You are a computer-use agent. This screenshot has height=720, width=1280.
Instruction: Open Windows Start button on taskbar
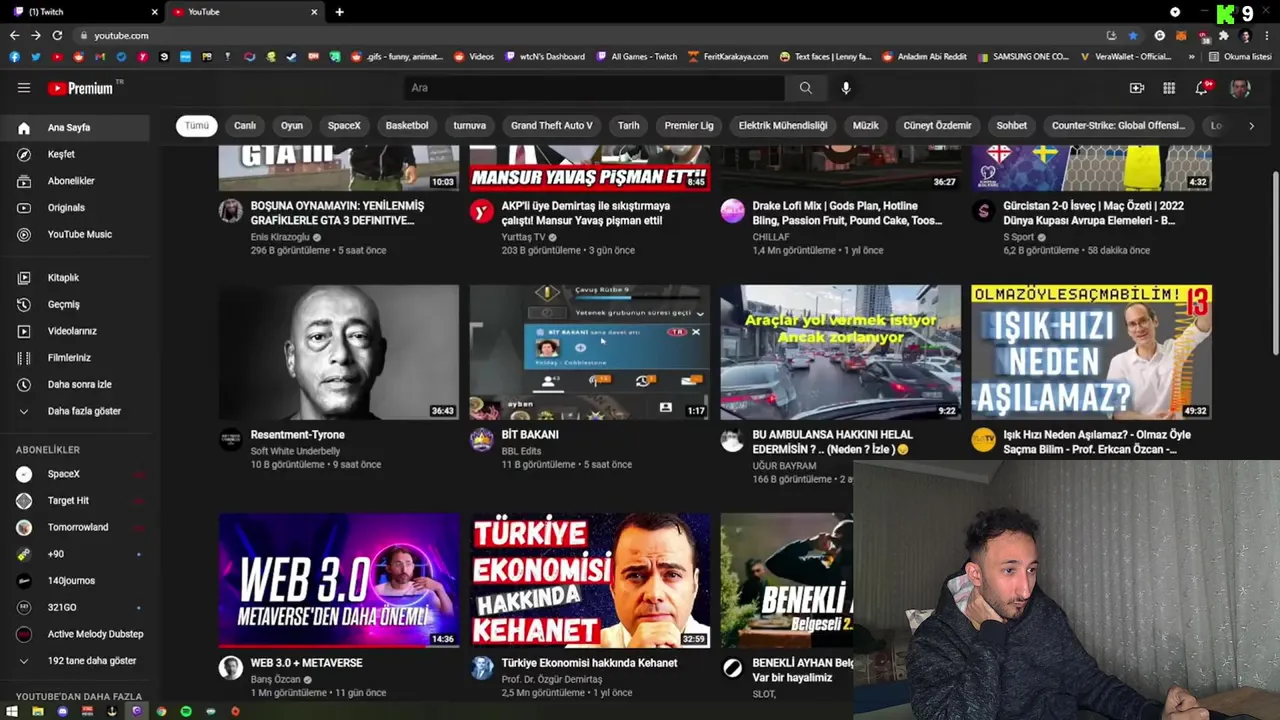(x=12, y=711)
